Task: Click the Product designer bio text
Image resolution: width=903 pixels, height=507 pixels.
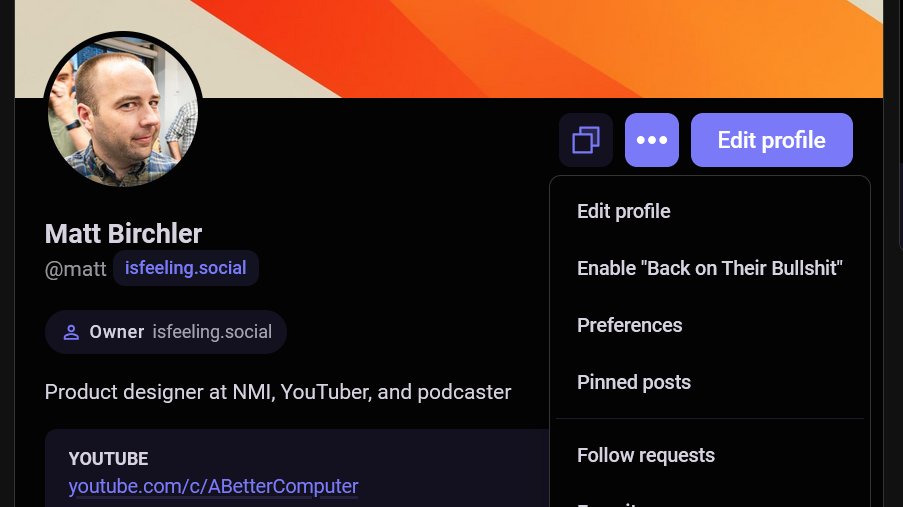Action: 278,392
